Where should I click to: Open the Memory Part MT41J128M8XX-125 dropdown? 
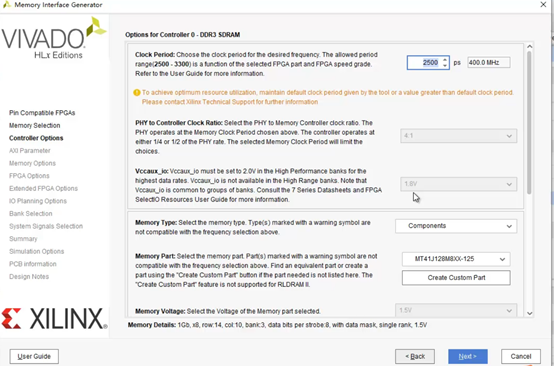pyautogui.click(x=456, y=259)
